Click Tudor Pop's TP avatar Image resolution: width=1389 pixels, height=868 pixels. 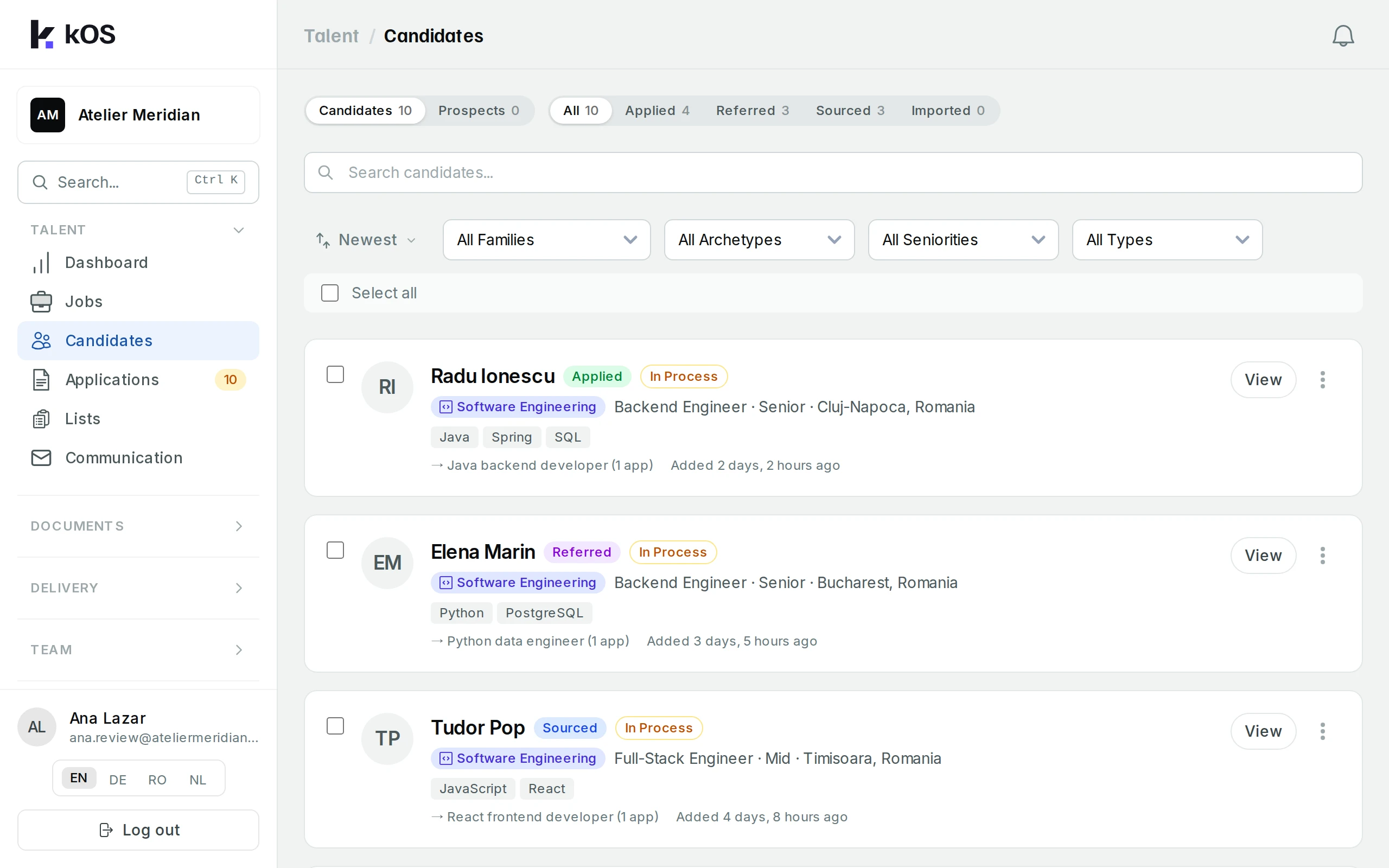[387, 738]
